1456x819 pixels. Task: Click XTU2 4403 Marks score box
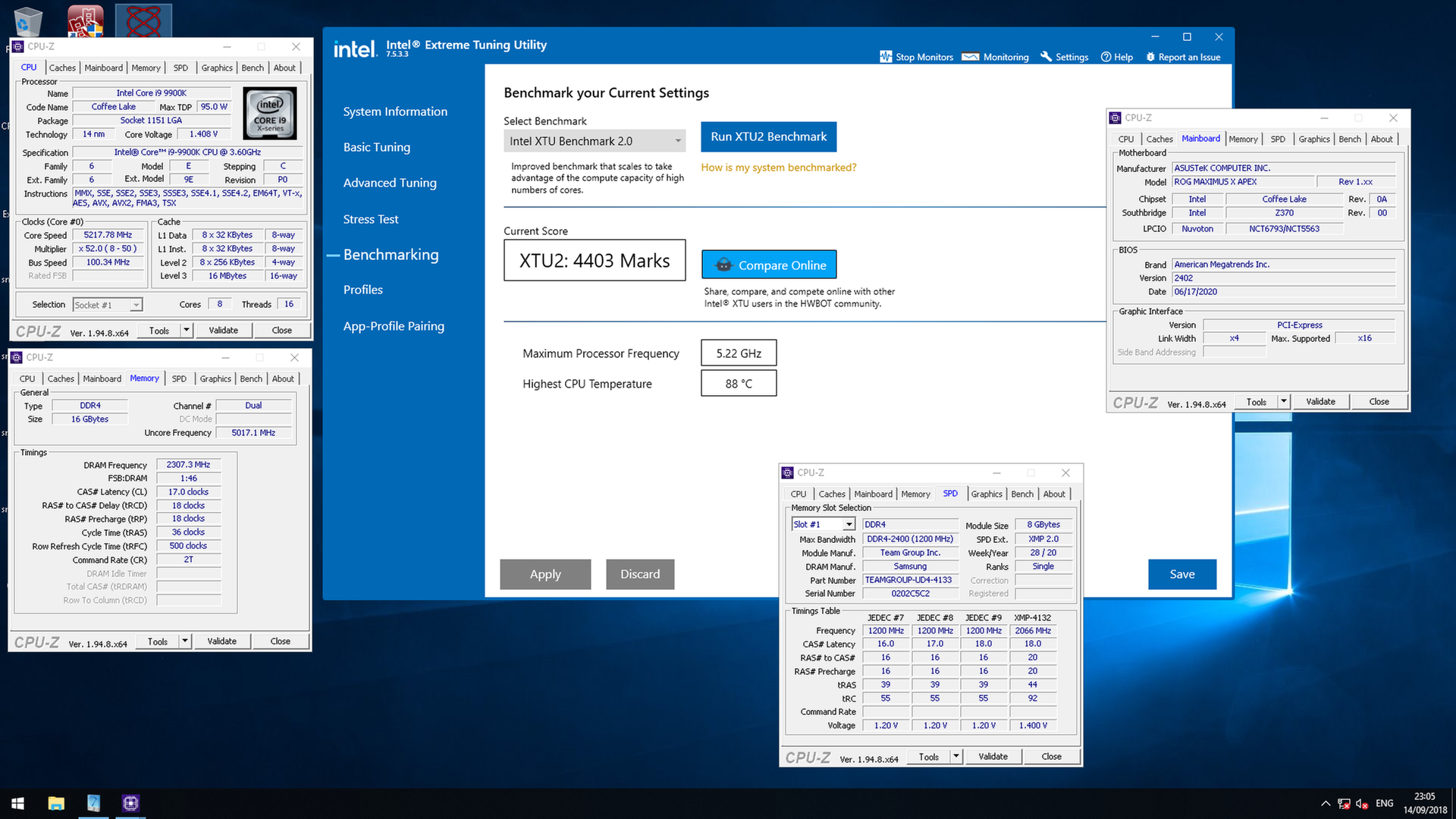595,260
